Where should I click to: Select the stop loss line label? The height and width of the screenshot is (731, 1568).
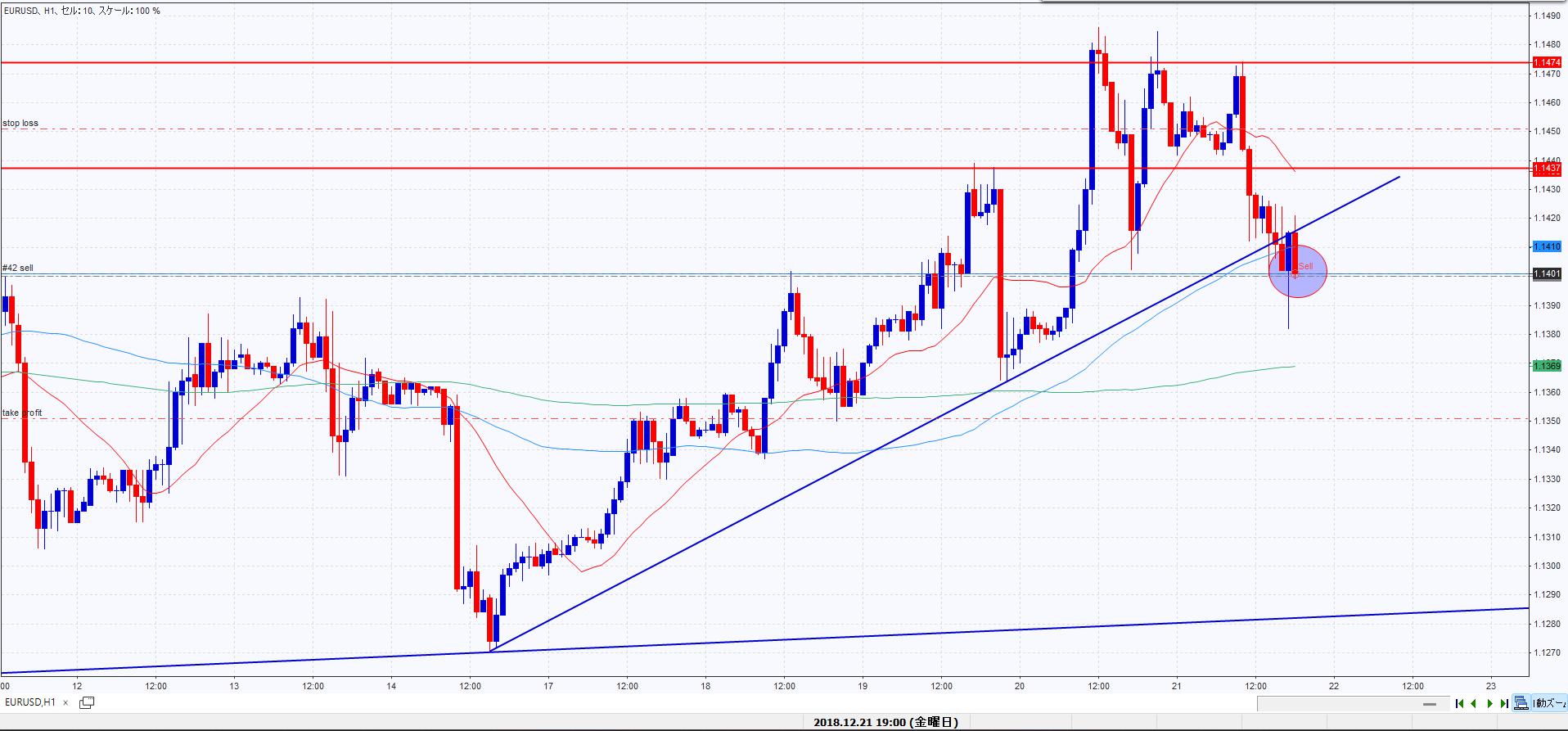(x=20, y=124)
